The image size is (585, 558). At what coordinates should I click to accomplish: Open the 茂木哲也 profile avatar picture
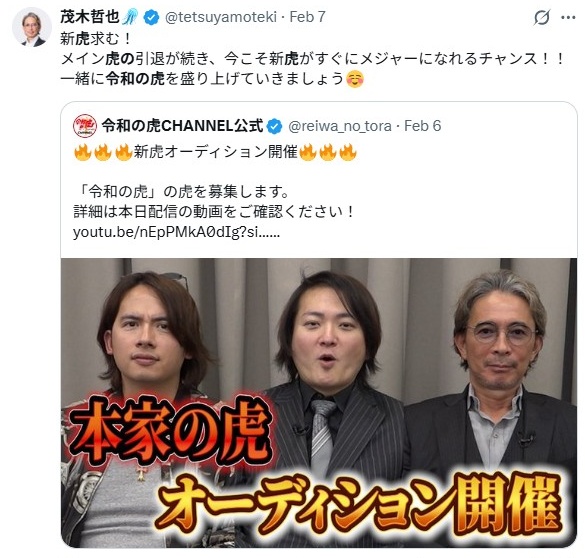tap(32, 27)
